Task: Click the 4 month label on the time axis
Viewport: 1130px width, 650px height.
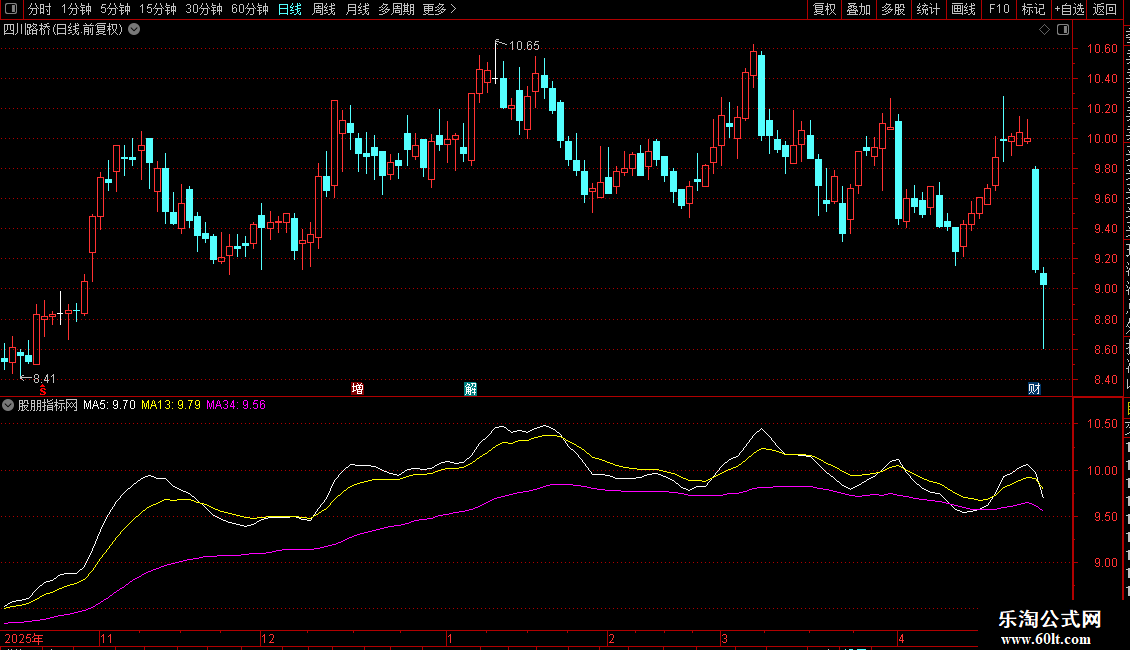Action: [x=901, y=638]
